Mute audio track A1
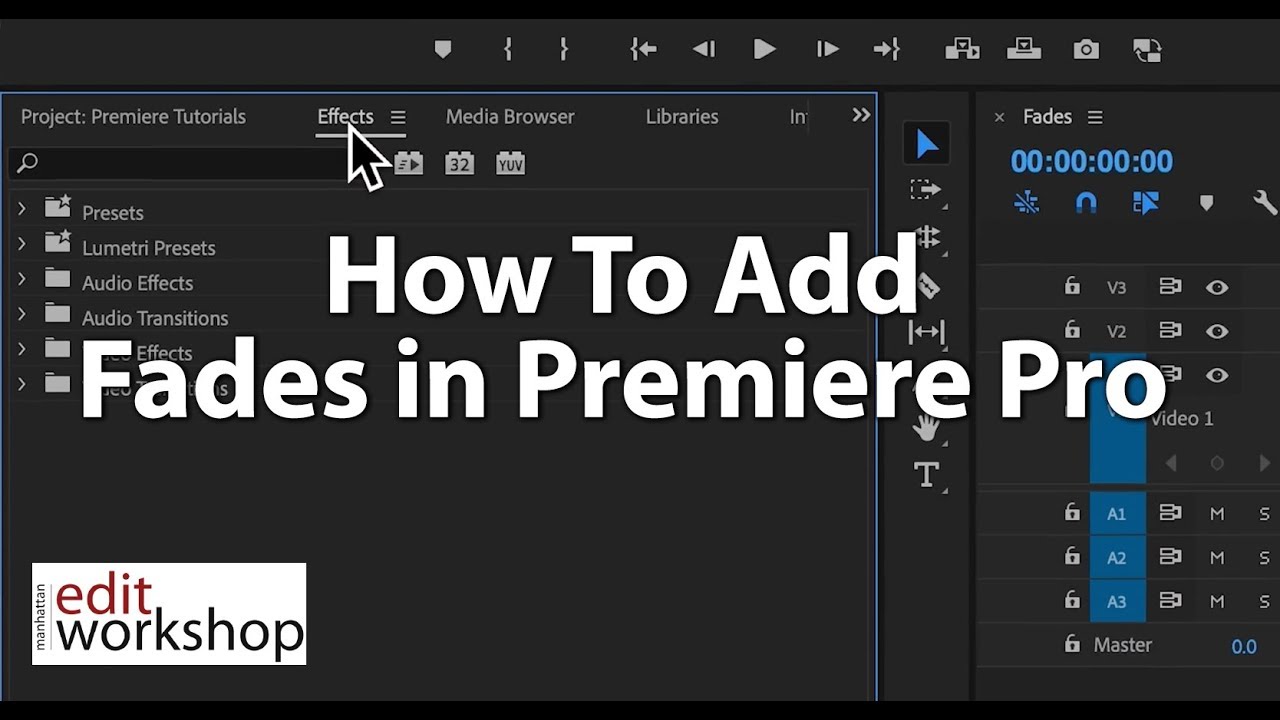Image resolution: width=1280 pixels, height=720 pixels. pyautogui.click(x=1217, y=513)
